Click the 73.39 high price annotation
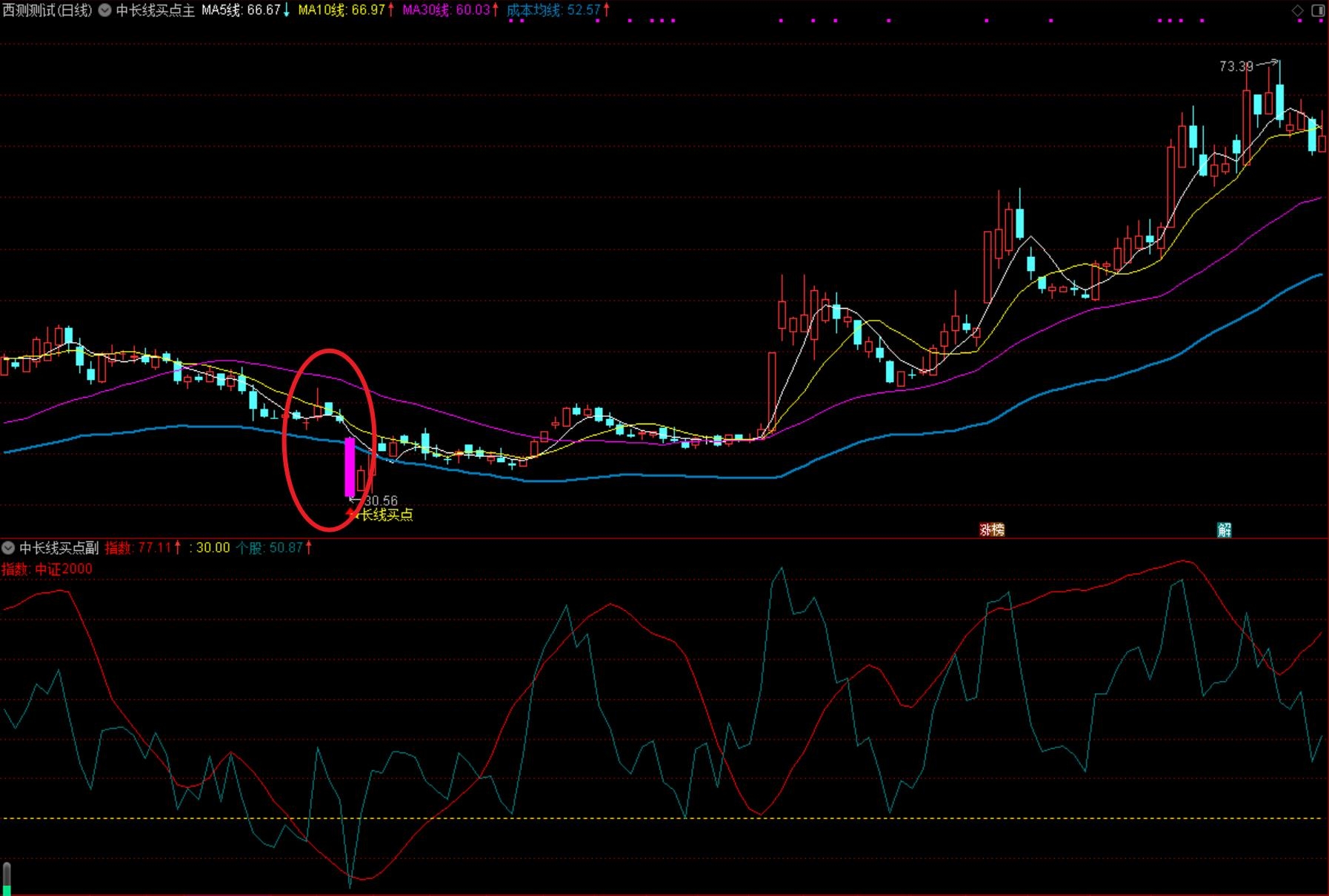Viewport: 1329px width, 896px height. click(1236, 67)
